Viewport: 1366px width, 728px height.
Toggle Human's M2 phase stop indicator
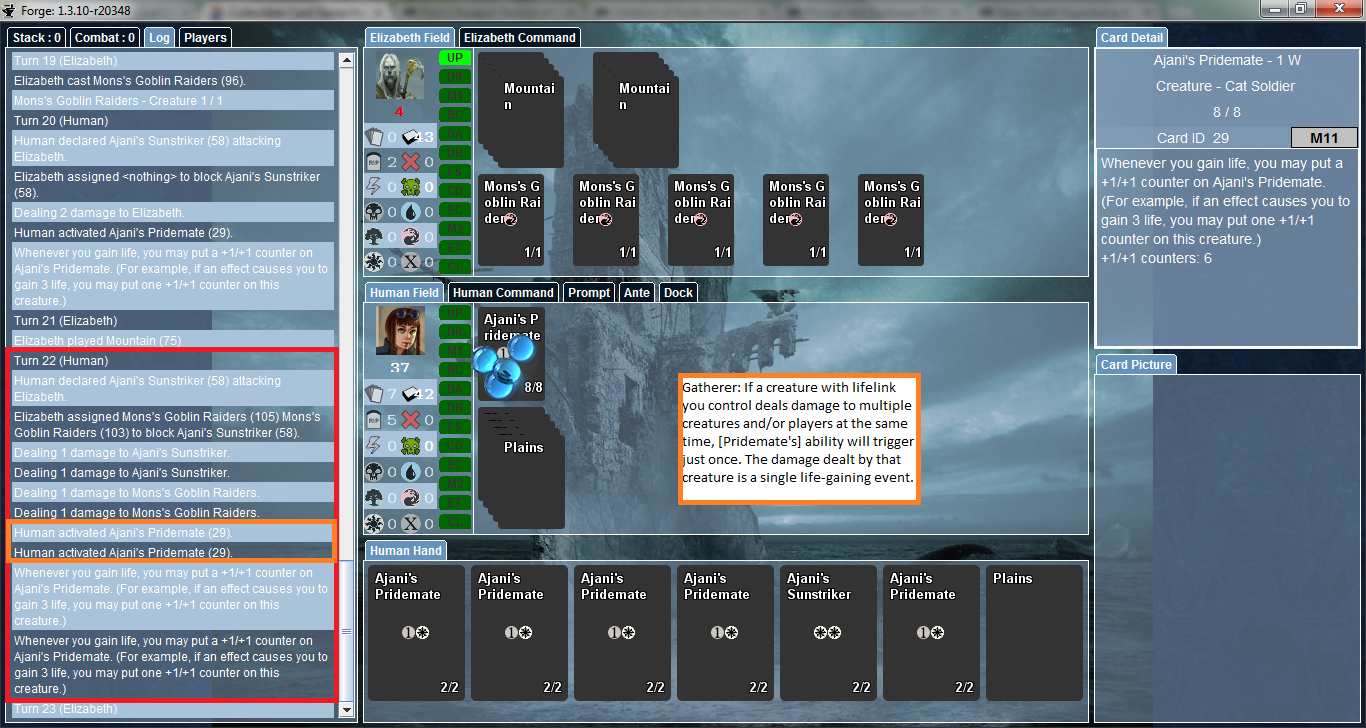(455, 483)
